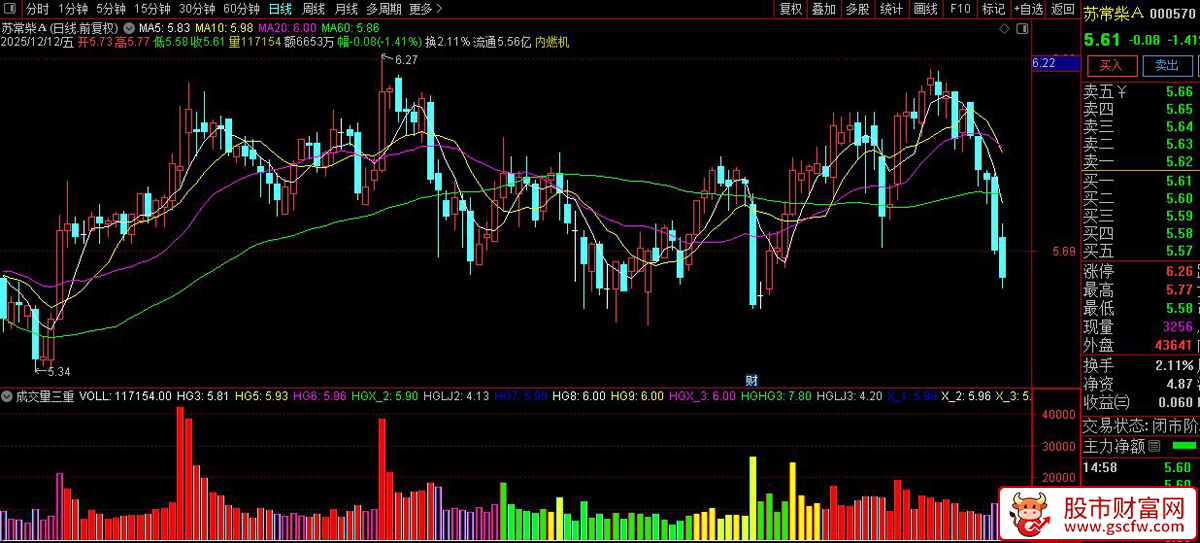
Task: Click the MA60: 5.86 indicator label
Action: [x=350, y=27]
